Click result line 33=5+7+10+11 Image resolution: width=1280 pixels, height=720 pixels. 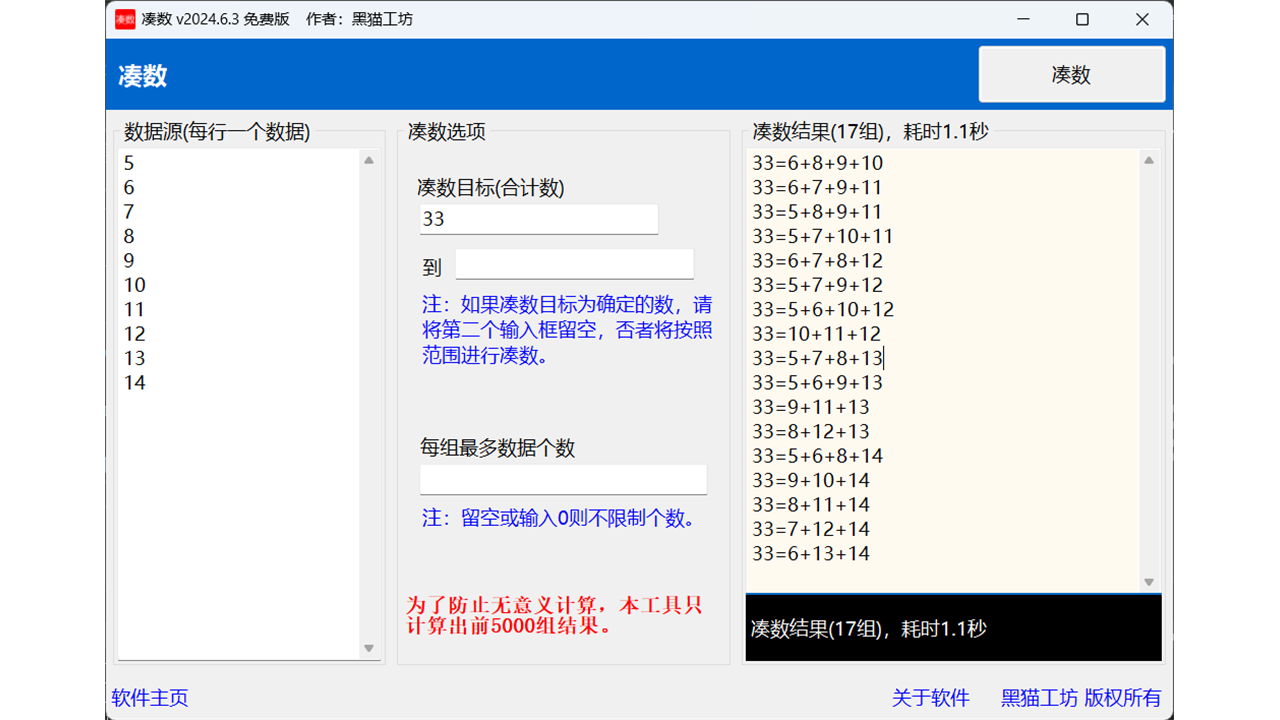click(823, 237)
